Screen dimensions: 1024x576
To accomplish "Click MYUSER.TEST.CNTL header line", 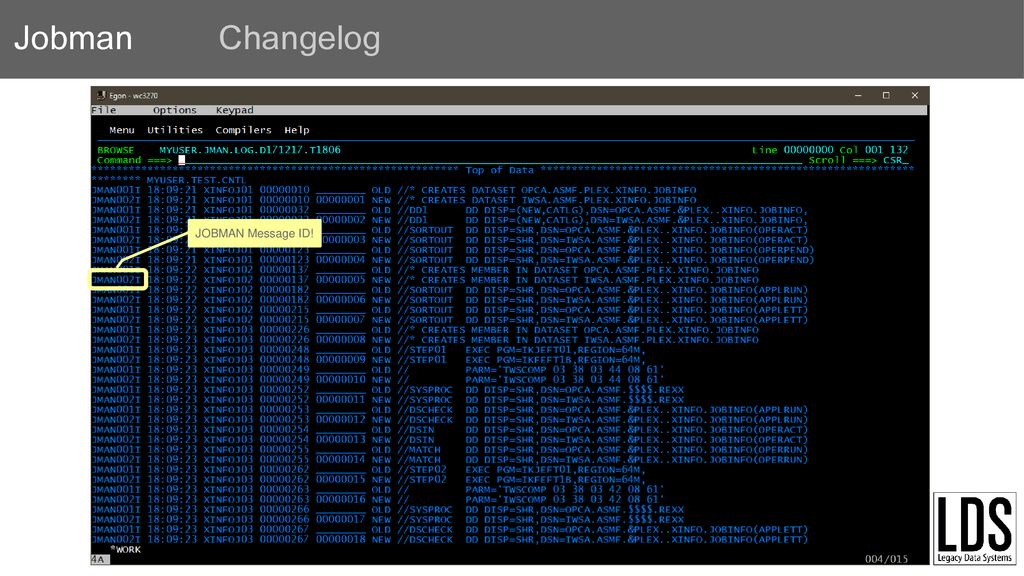I will pyautogui.click(x=196, y=180).
